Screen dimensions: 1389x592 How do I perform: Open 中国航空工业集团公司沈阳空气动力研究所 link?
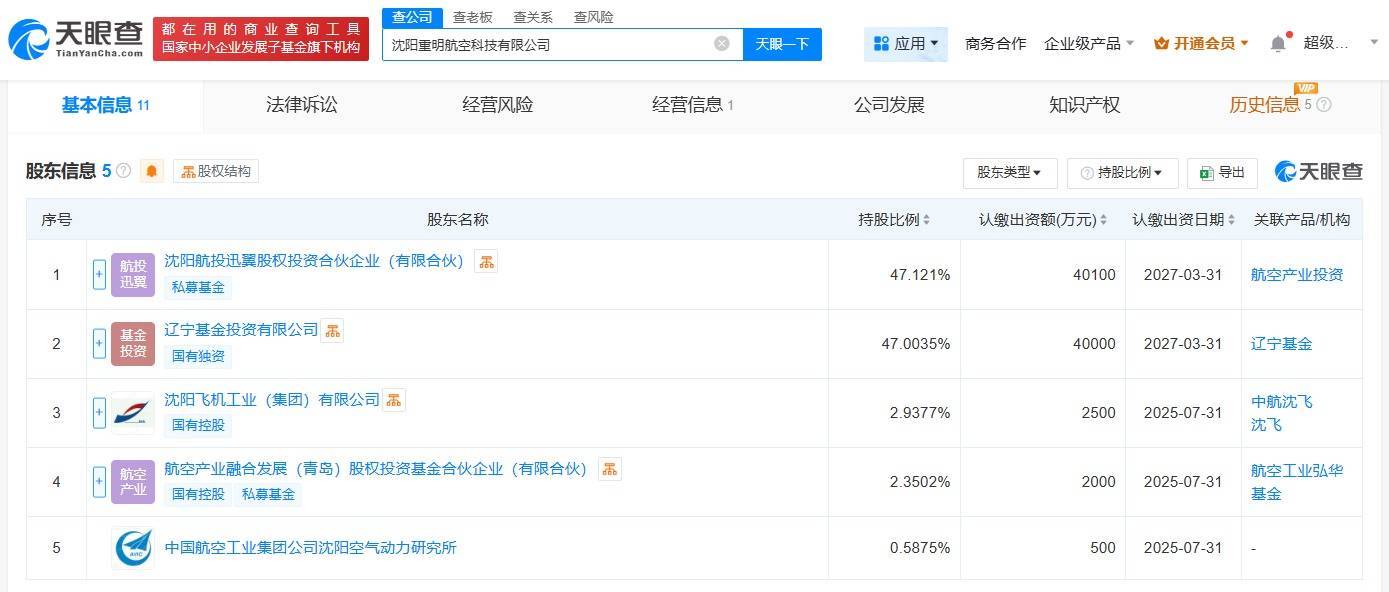tap(310, 548)
